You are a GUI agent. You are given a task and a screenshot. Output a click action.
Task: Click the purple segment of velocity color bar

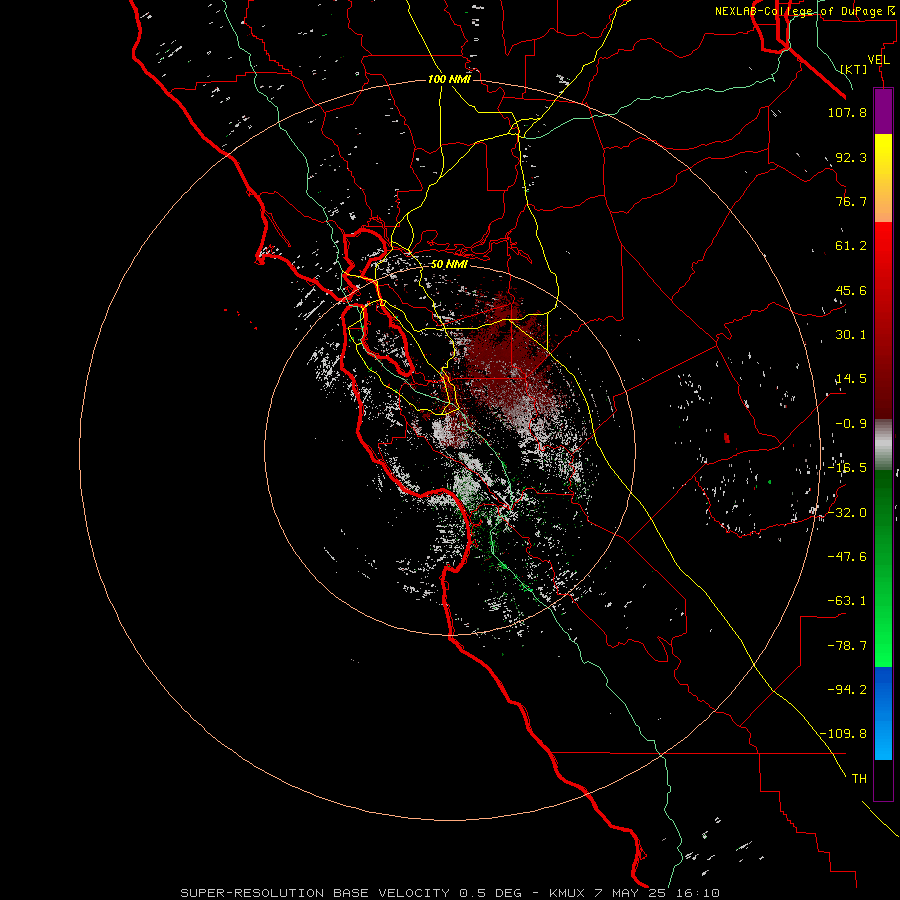tap(883, 111)
